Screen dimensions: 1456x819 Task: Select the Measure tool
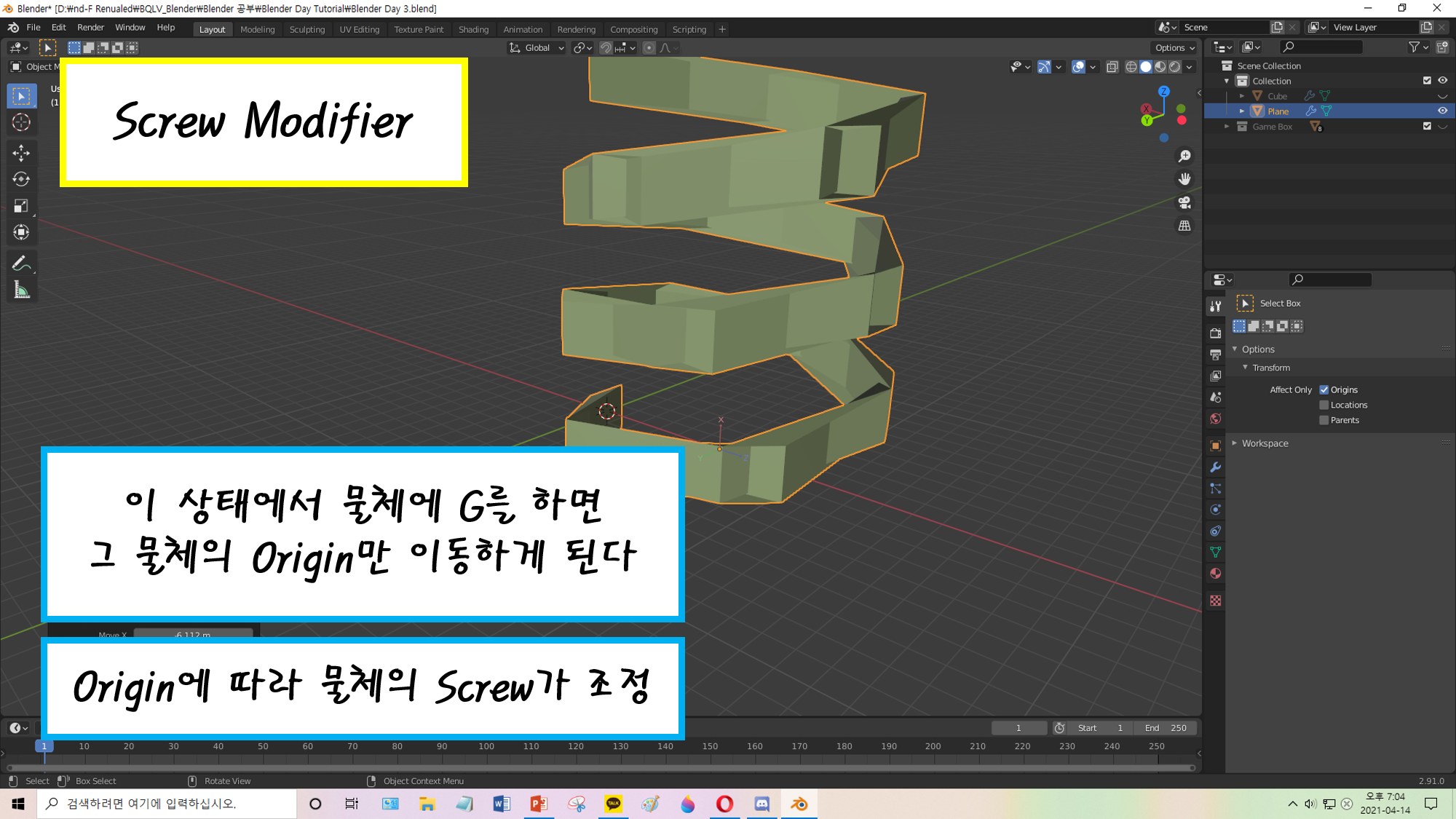[21, 291]
